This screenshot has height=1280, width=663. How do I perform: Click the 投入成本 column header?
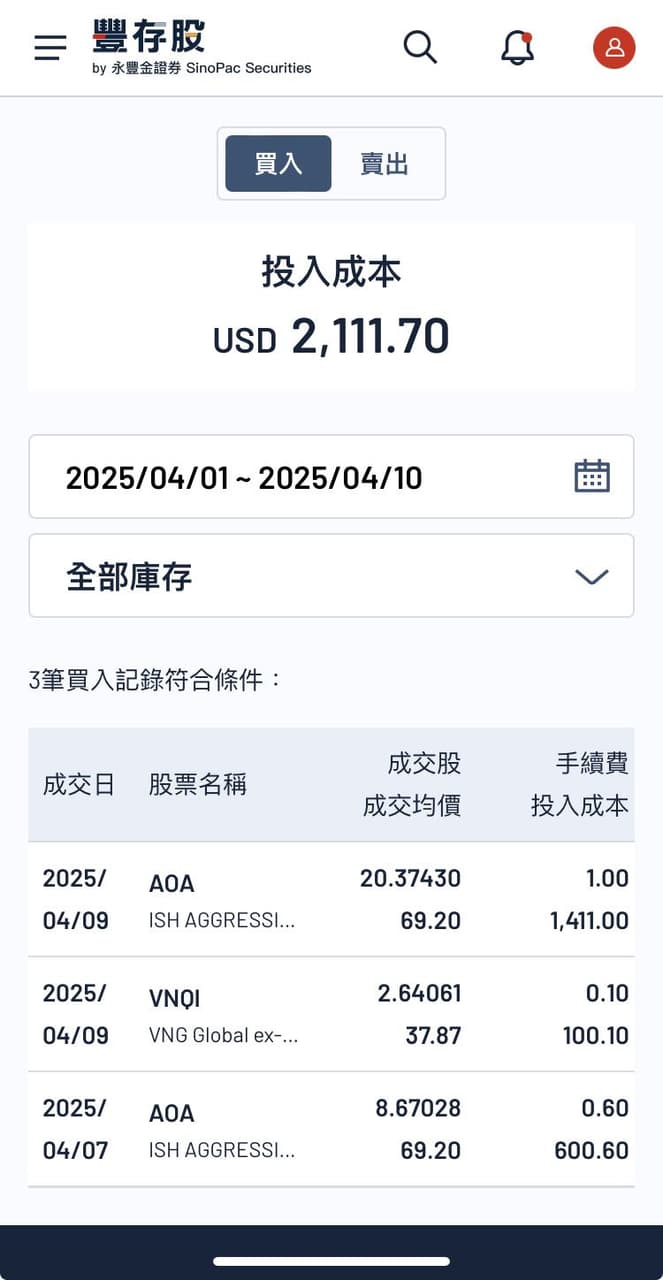[x=579, y=806]
